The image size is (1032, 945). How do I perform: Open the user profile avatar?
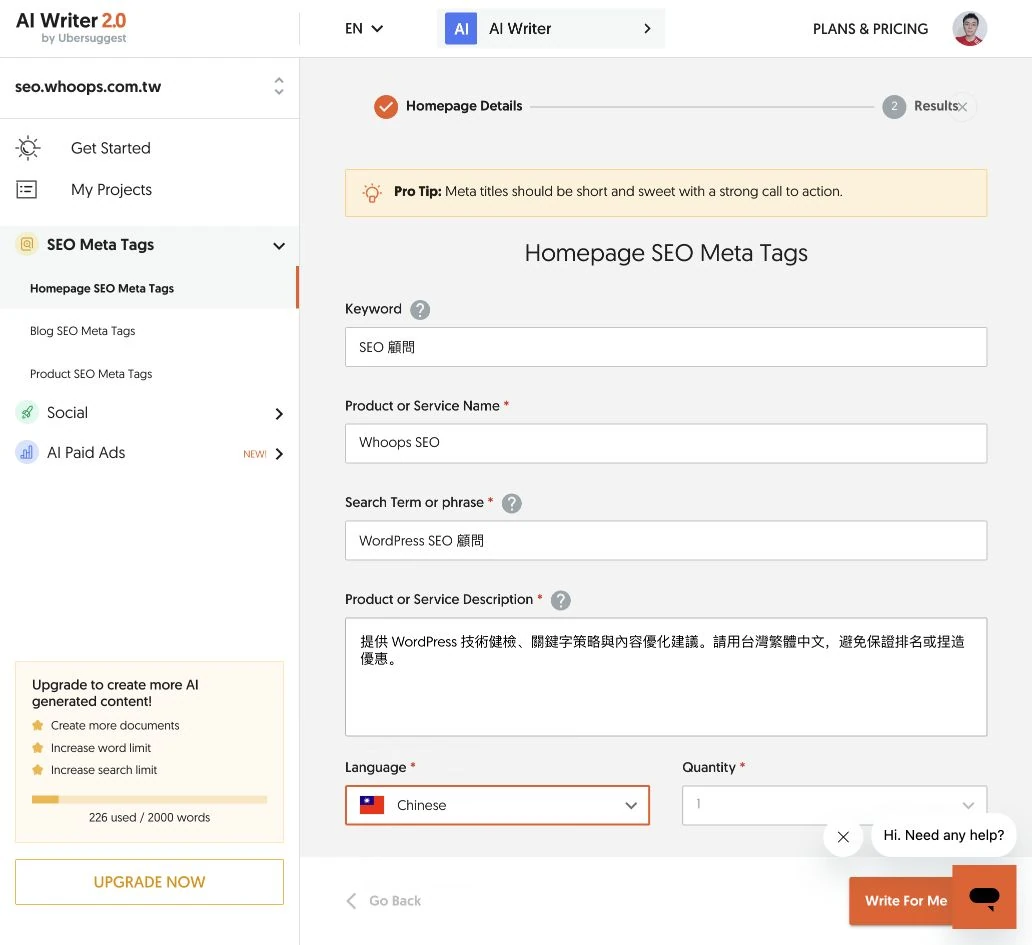pos(969,28)
